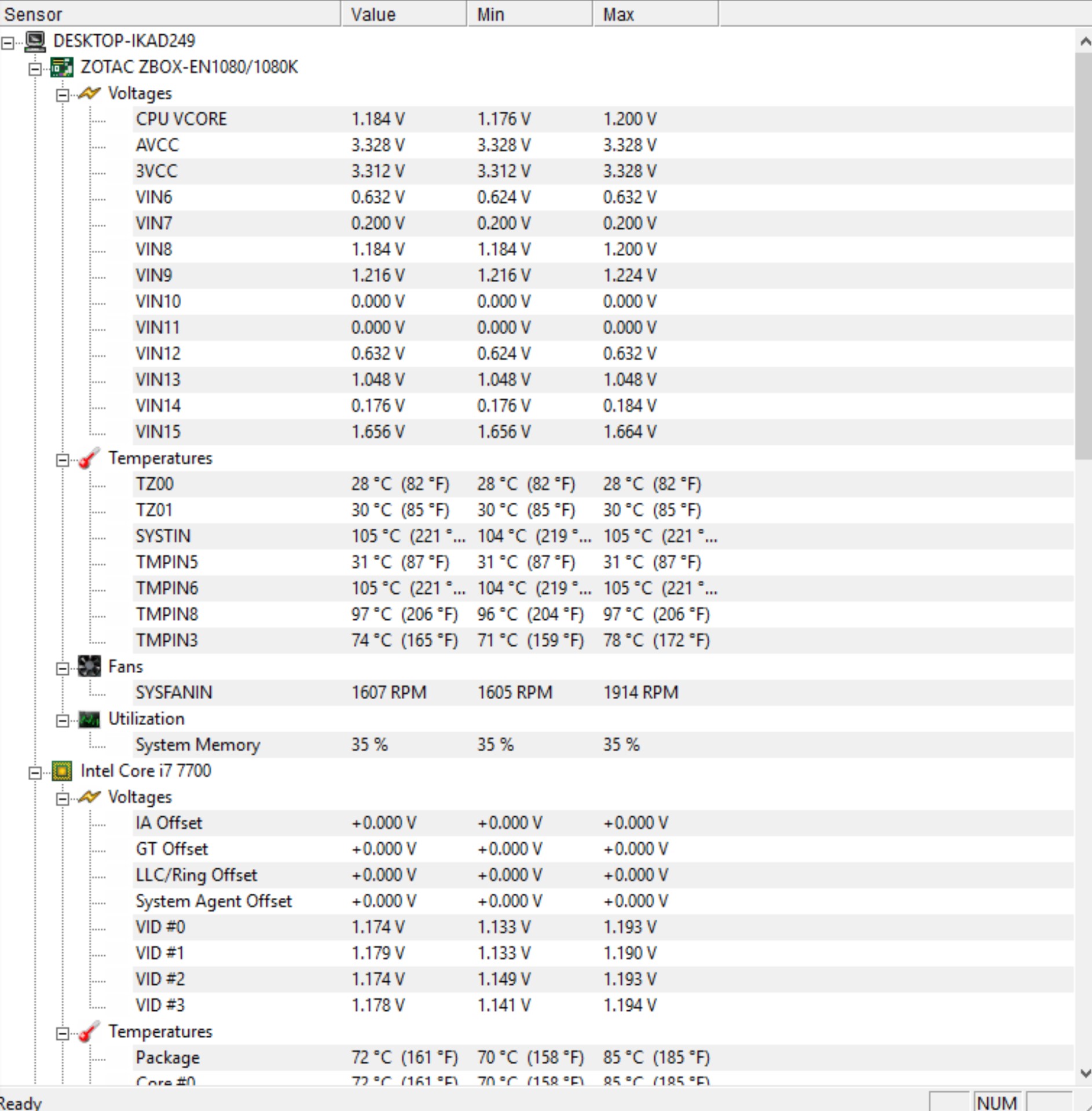Click the Min column header
This screenshot has height=1111, width=1092.
click(530, 14)
